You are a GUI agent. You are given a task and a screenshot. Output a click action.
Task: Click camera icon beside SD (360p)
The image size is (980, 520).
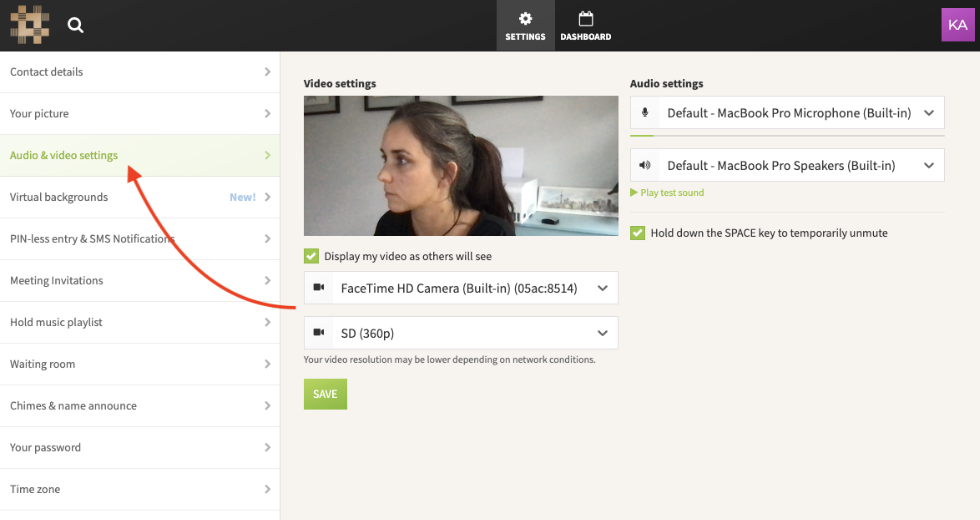tap(319, 332)
